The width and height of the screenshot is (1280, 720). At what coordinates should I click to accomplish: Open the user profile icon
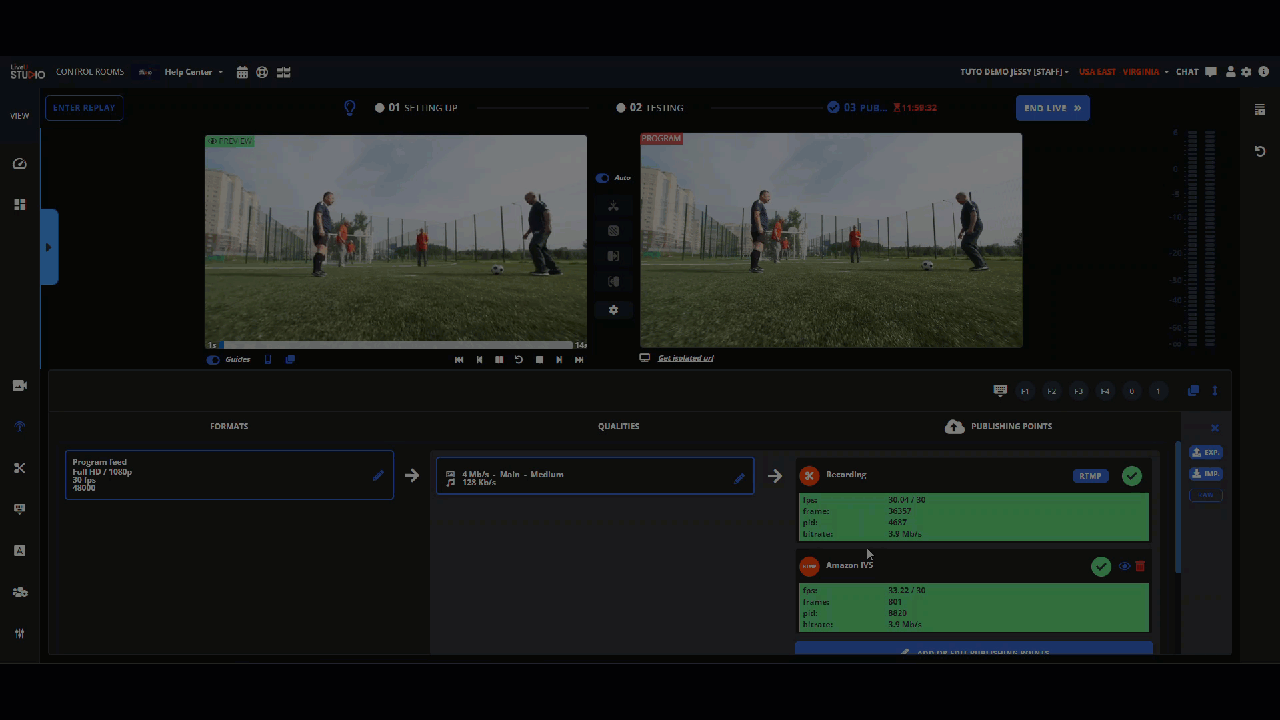[1231, 72]
